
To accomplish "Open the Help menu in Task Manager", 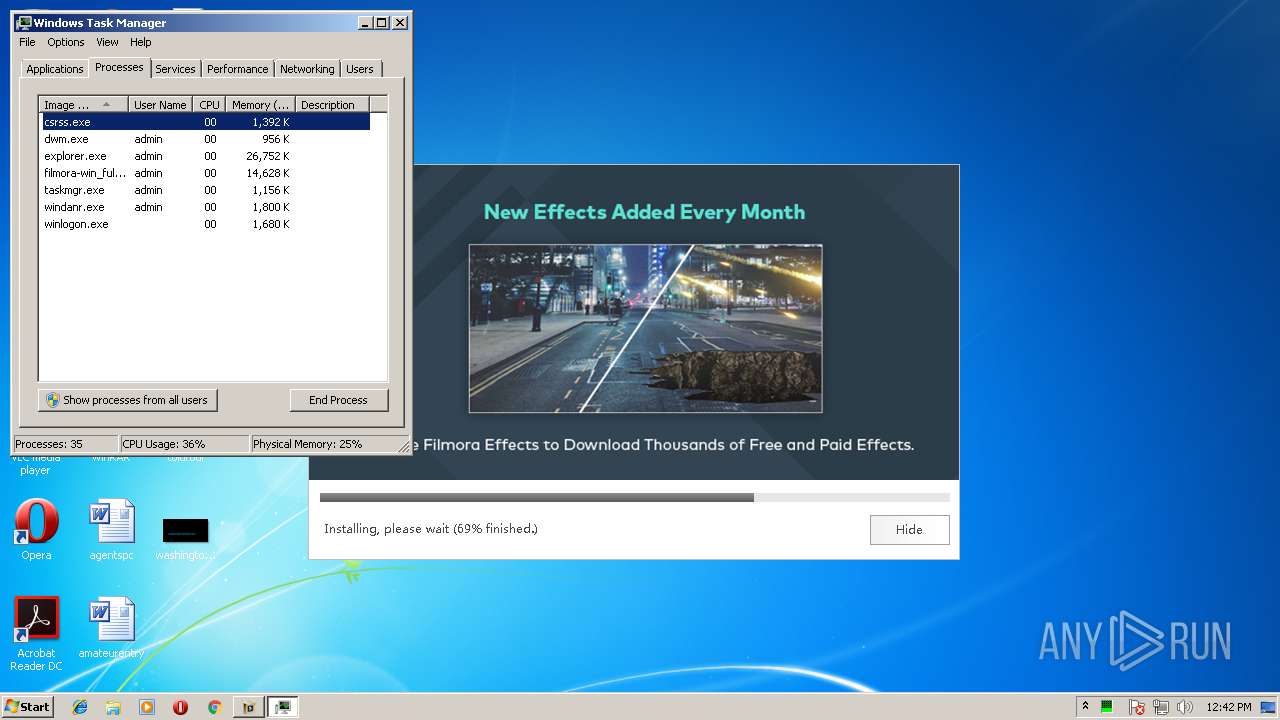I will coord(141,42).
